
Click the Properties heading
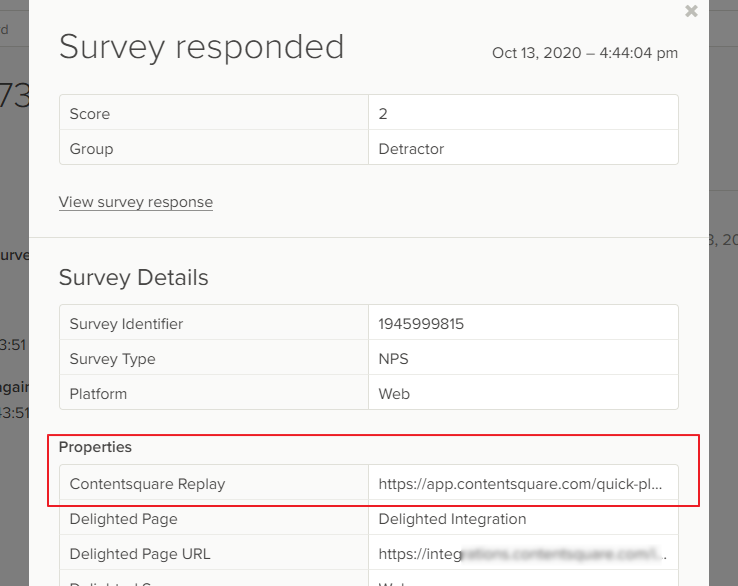click(95, 447)
